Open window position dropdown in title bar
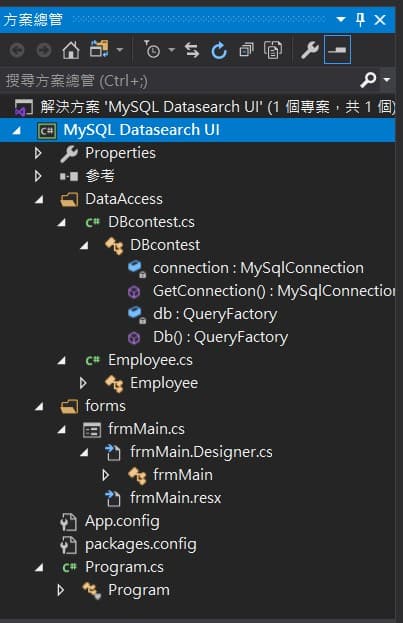 point(341,19)
